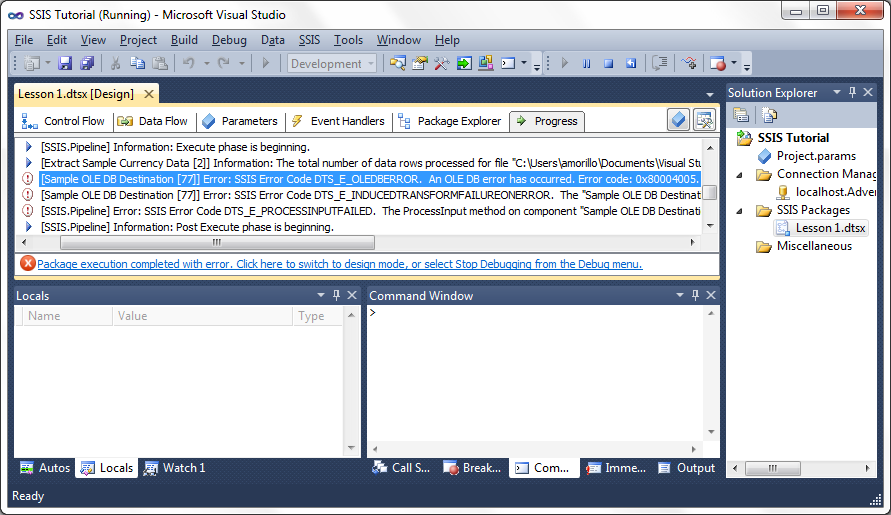Open the SSIS menu
The image size is (891, 515).
309,40
